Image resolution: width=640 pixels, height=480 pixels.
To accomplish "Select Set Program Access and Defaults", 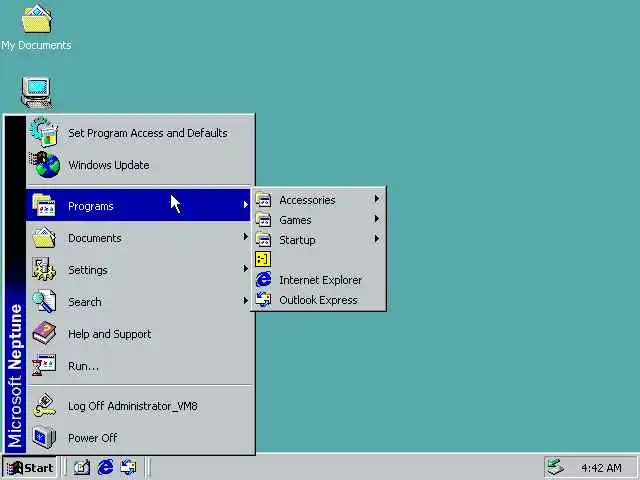I will point(139,133).
